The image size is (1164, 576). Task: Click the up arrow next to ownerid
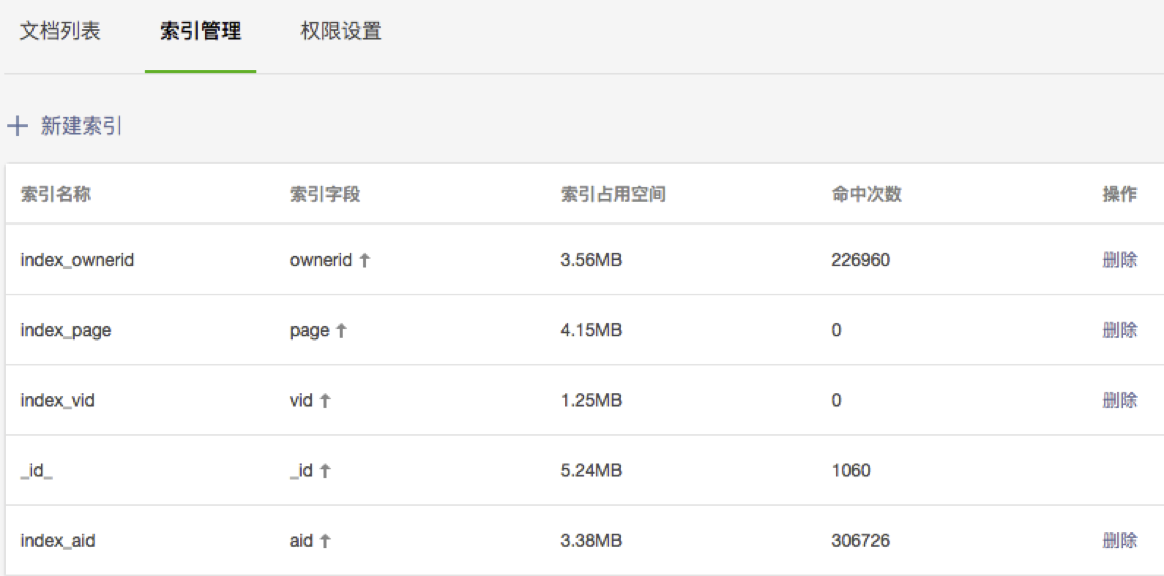point(364,261)
